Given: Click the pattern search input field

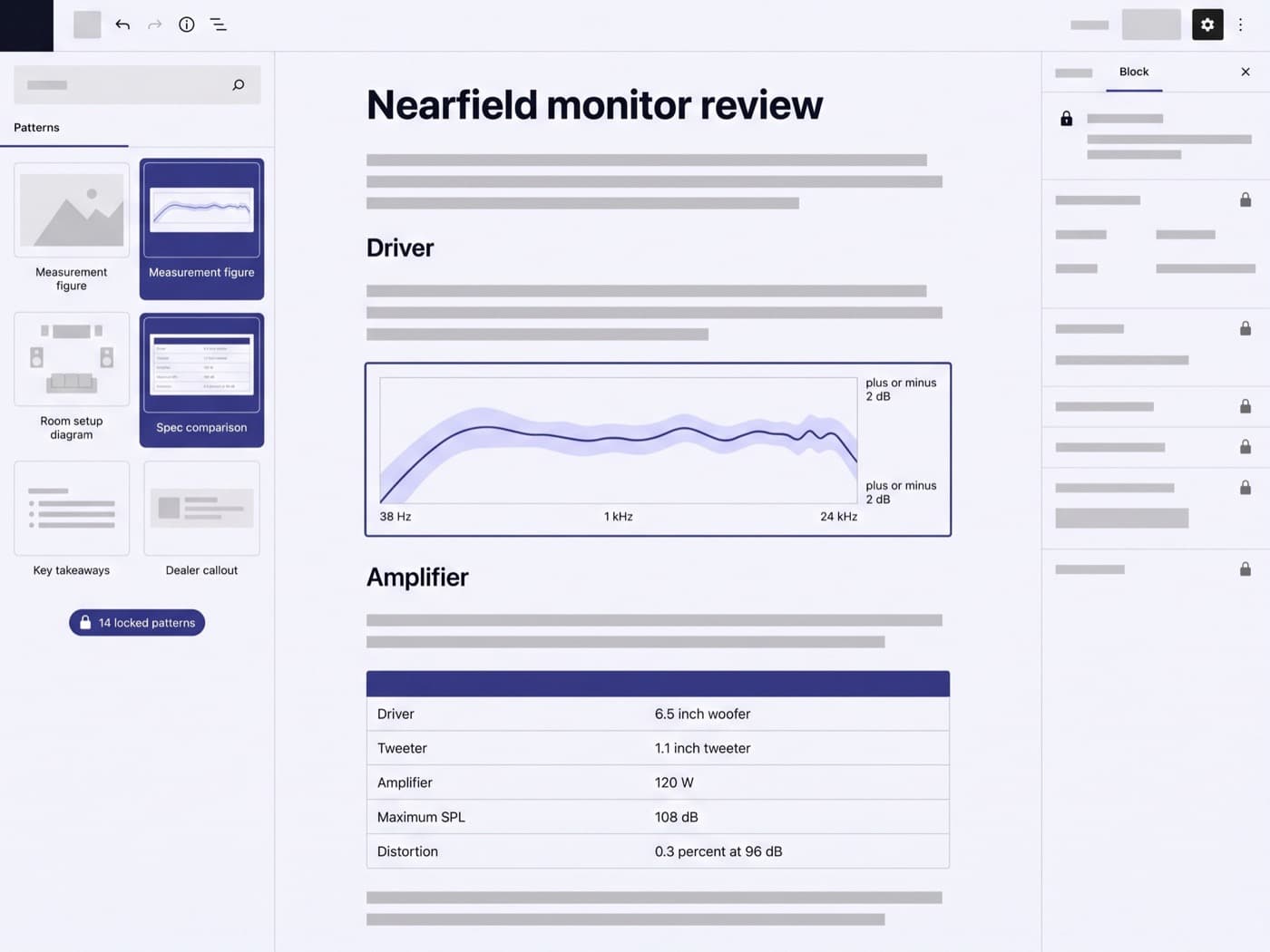Looking at the screenshot, I should 137,84.
